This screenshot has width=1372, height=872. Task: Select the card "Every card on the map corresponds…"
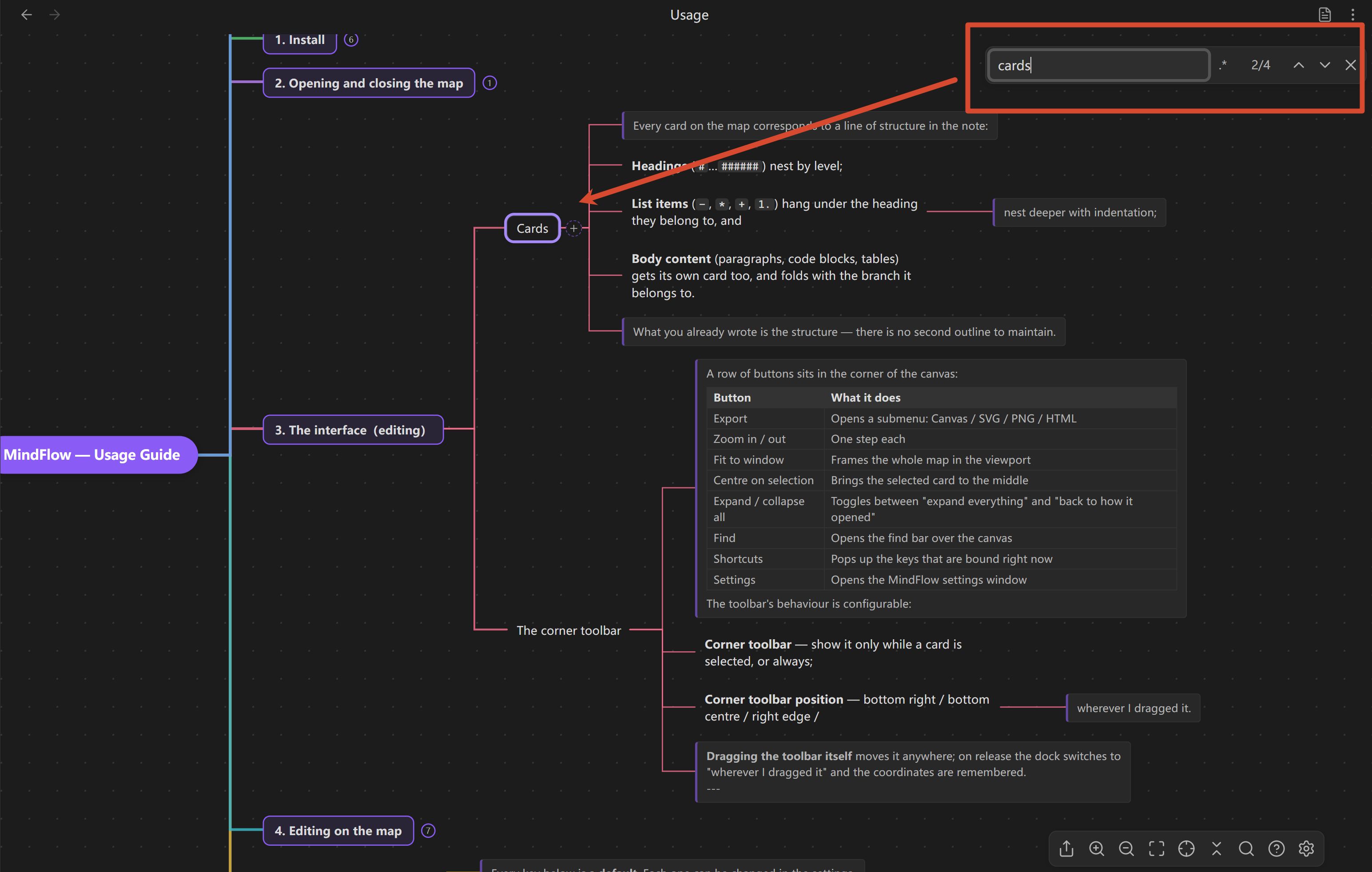point(810,126)
